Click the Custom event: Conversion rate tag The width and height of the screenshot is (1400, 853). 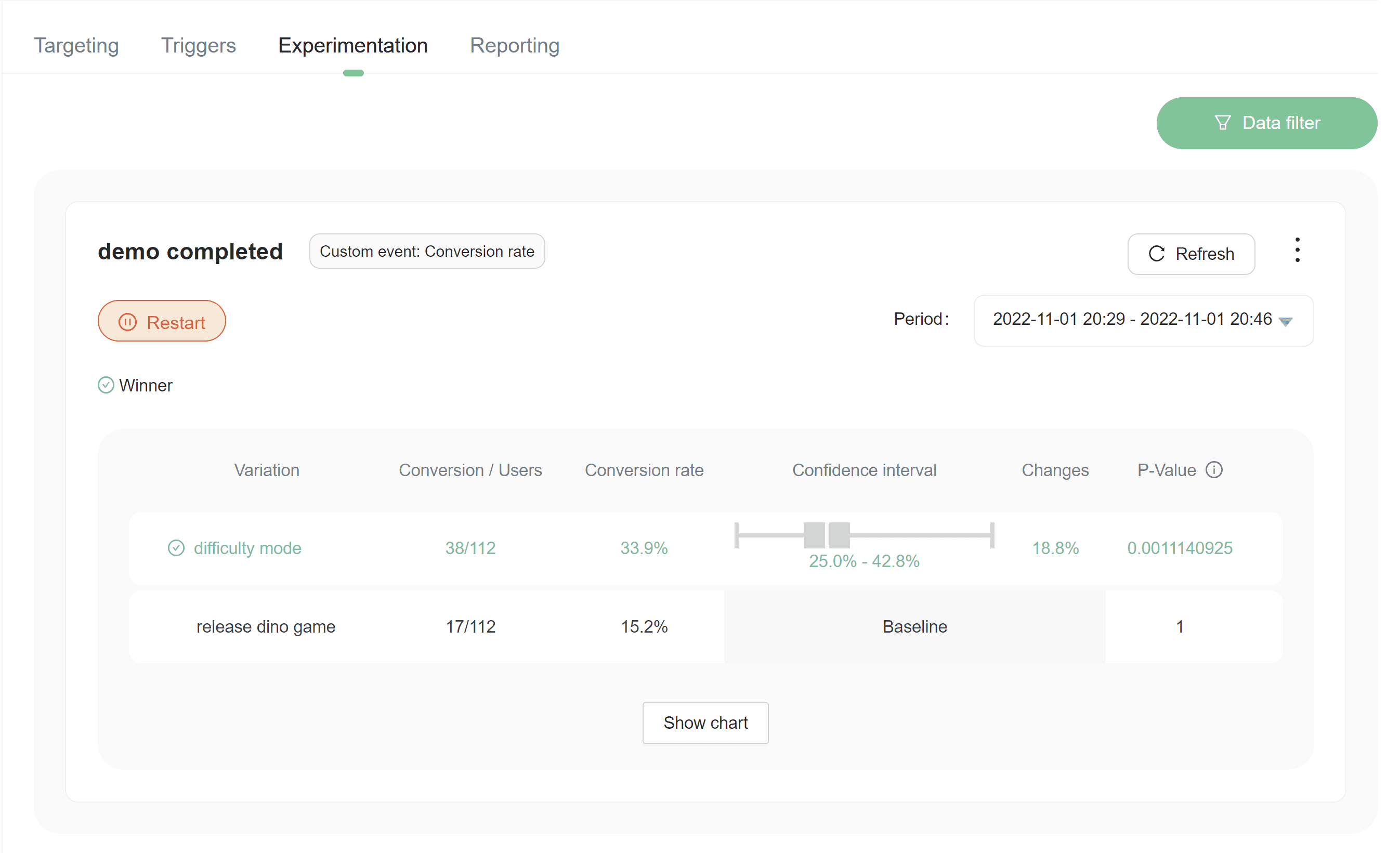coord(427,251)
